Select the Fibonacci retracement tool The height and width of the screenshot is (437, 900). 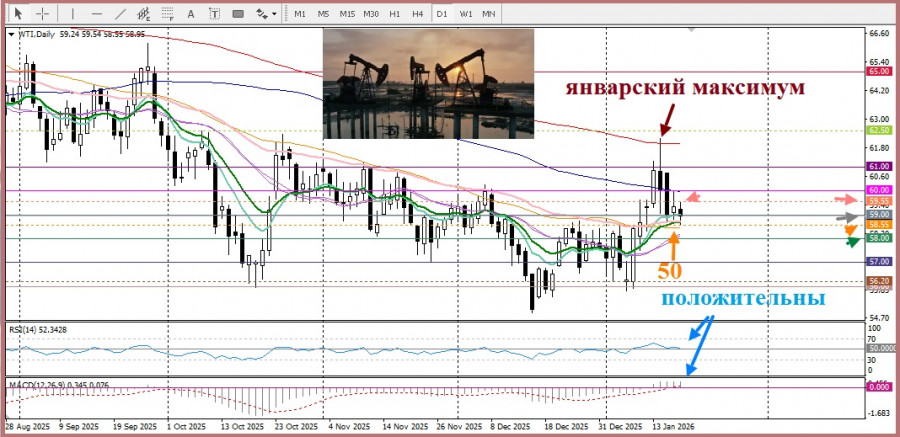pos(168,13)
